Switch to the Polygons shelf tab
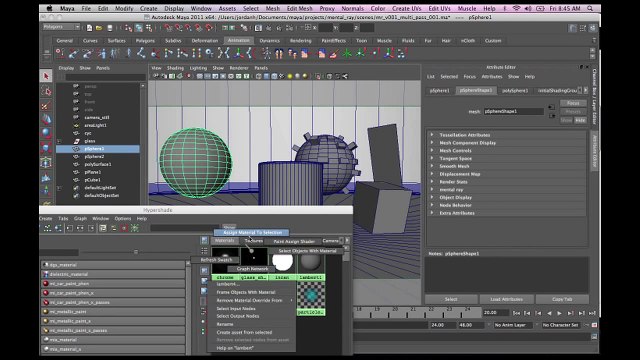The height and width of the screenshot is (360, 640). tap(145, 41)
